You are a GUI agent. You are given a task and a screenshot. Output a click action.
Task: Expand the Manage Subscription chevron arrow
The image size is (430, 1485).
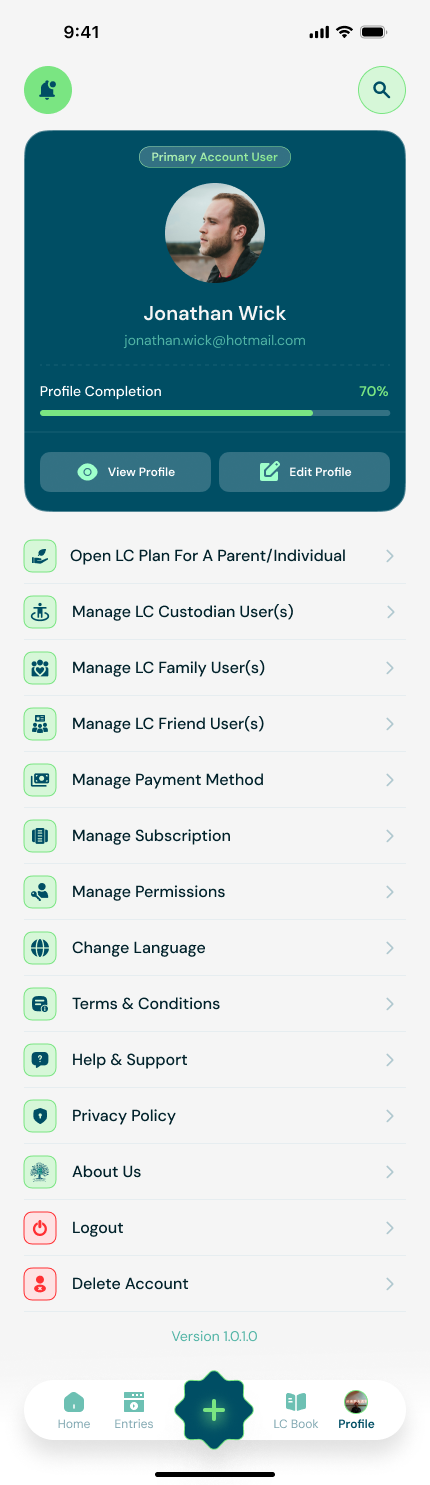click(390, 836)
